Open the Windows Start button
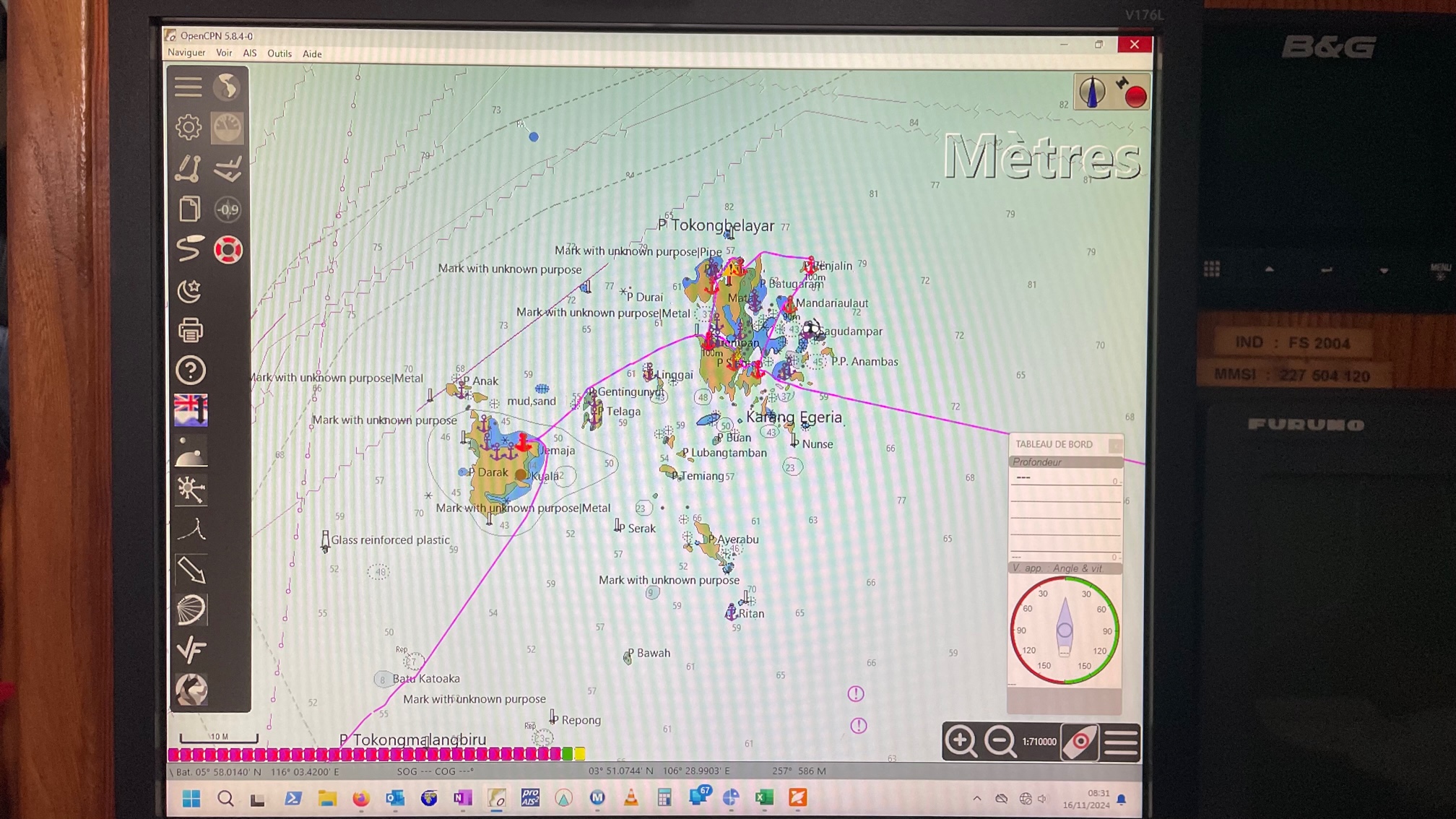 191,798
